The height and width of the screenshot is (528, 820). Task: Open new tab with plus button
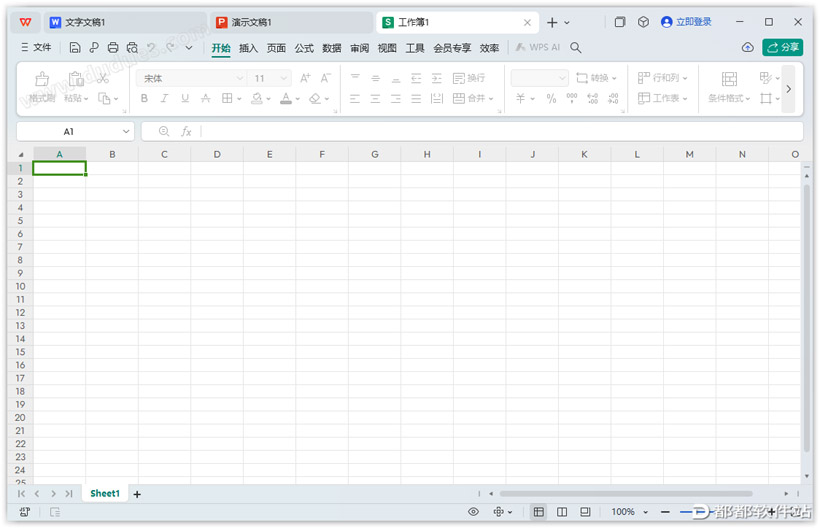tap(552, 22)
